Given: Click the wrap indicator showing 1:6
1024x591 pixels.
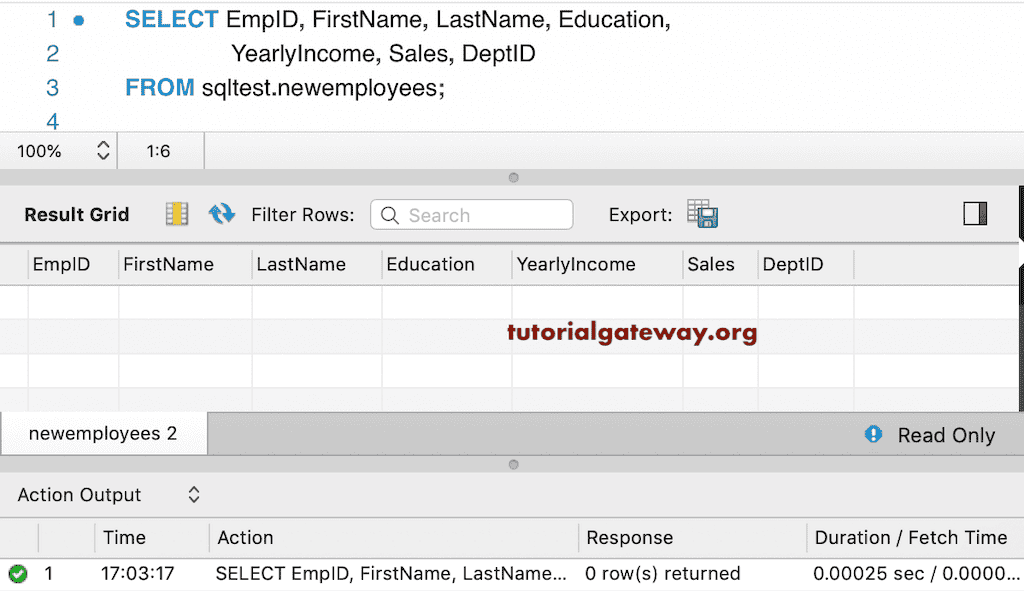Looking at the screenshot, I should [160, 150].
